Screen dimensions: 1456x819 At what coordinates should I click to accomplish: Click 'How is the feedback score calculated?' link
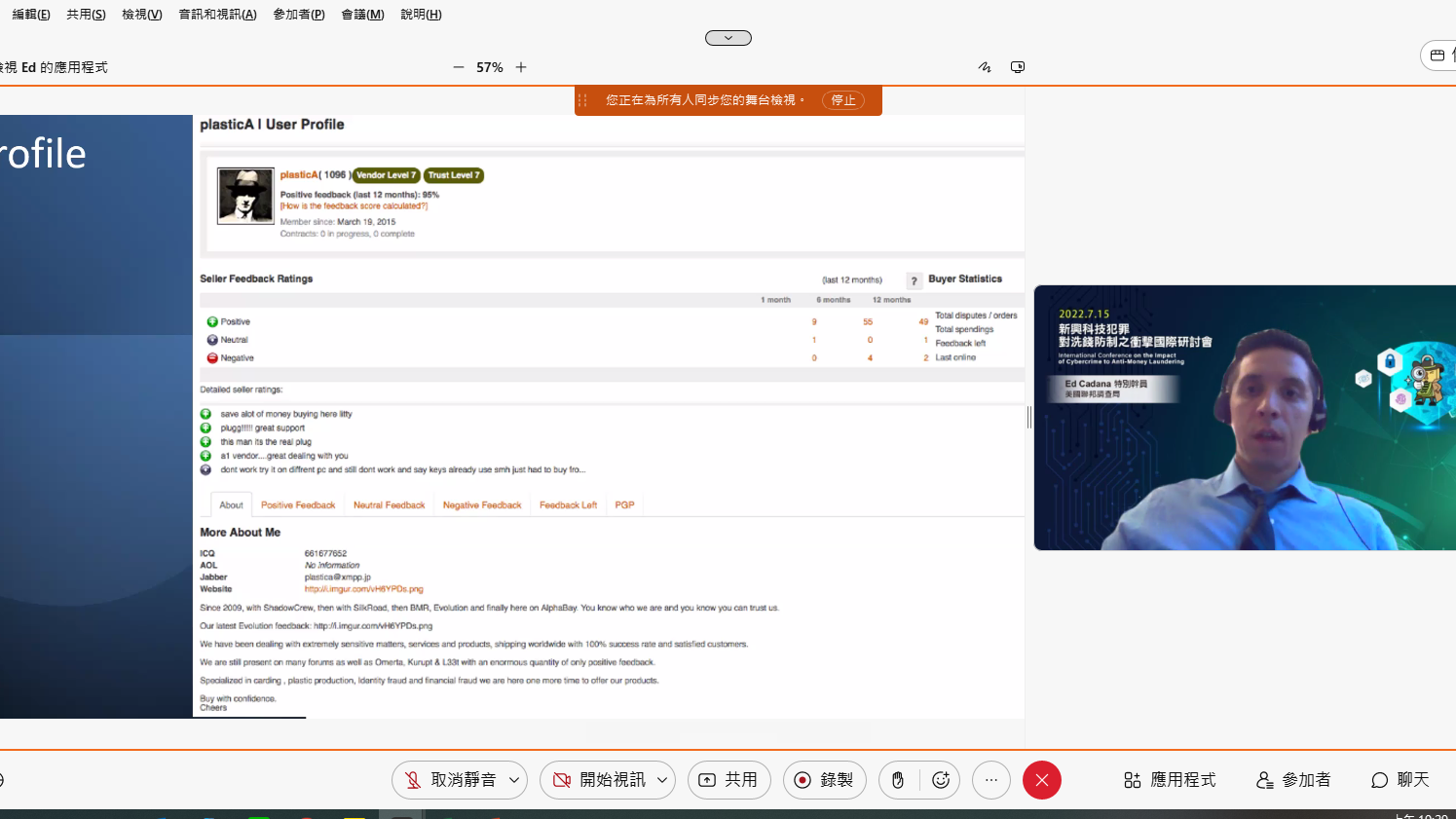(354, 206)
